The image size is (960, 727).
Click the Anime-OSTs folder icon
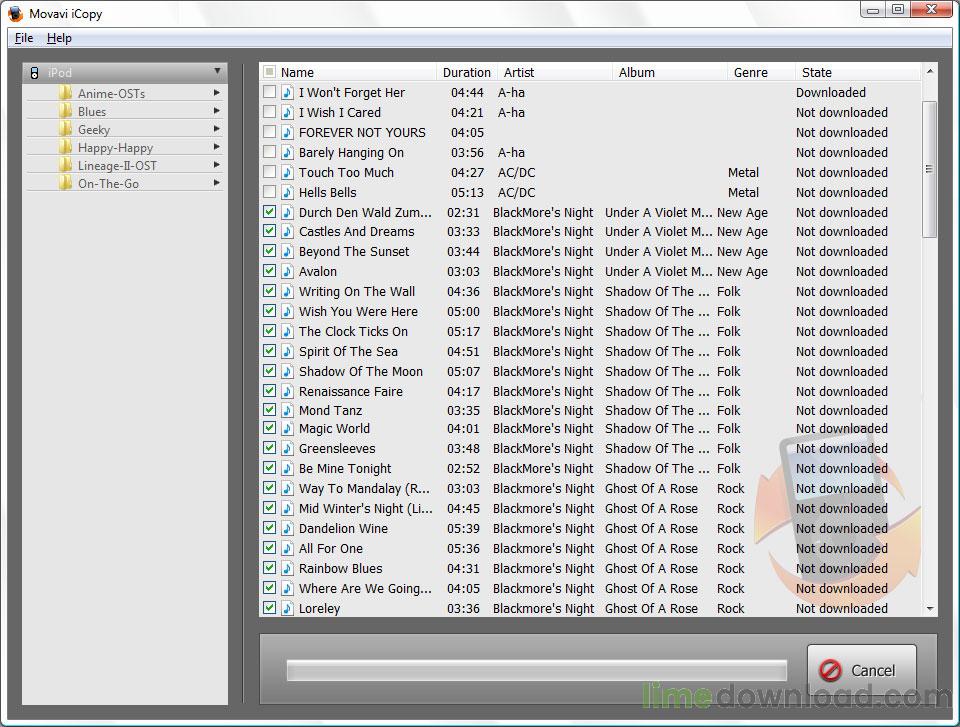(65, 94)
